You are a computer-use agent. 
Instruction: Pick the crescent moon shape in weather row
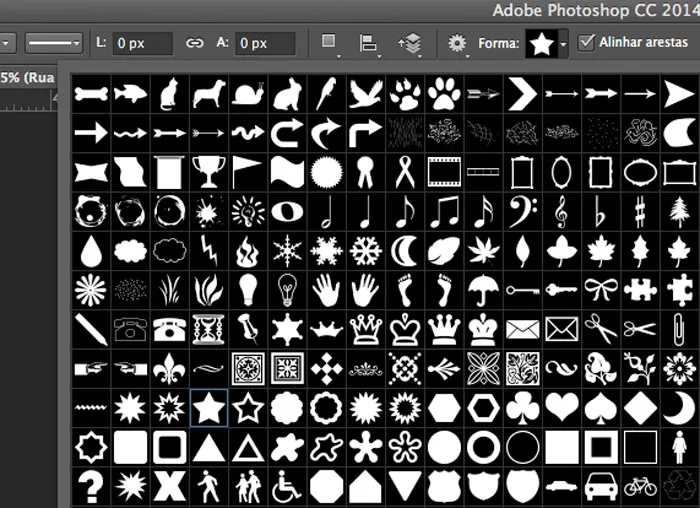(405, 250)
